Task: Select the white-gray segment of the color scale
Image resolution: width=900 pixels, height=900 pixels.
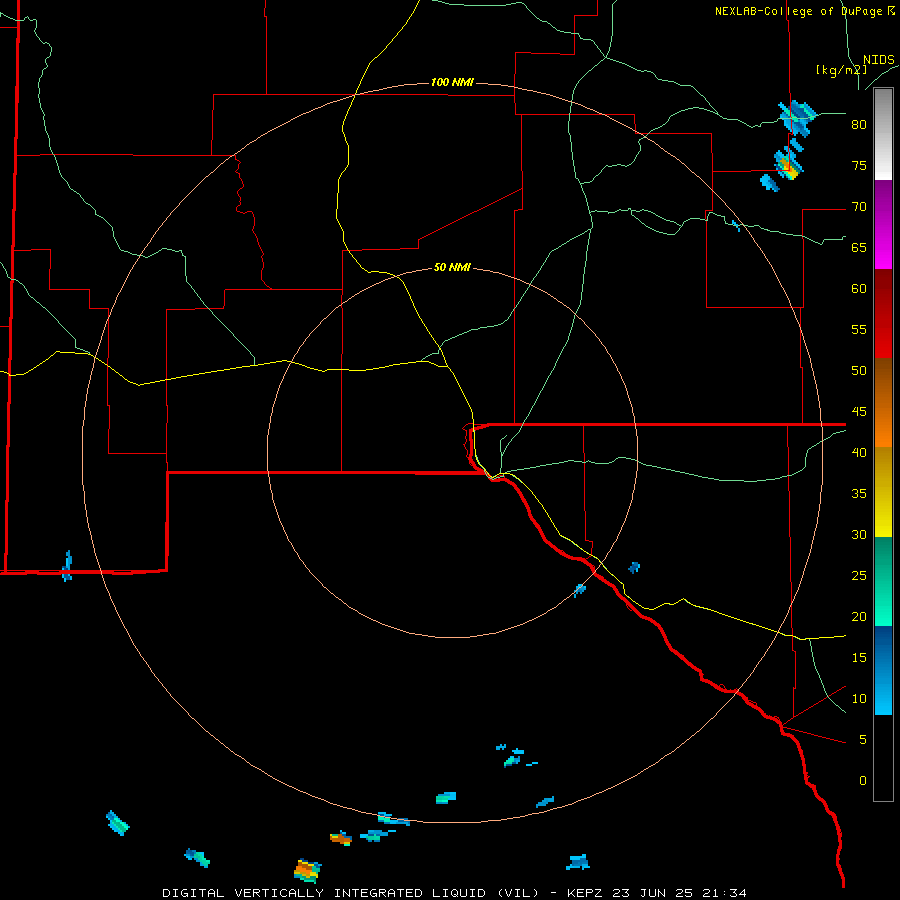Action: [x=883, y=134]
